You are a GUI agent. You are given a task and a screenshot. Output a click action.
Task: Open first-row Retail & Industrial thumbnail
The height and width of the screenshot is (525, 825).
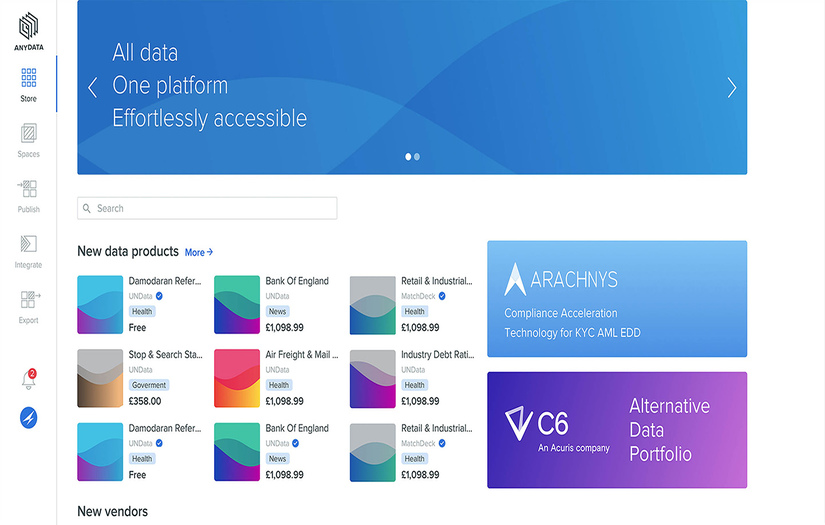(373, 305)
